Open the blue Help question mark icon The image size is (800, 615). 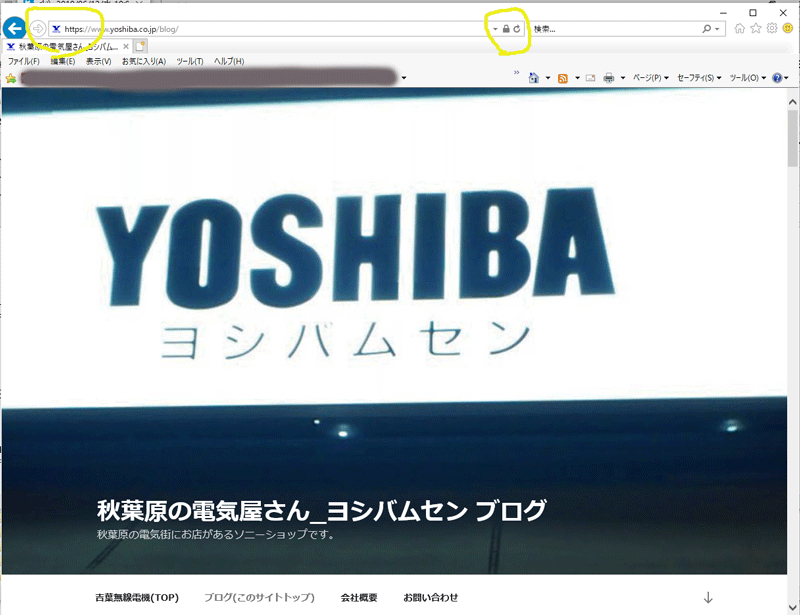[777, 78]
